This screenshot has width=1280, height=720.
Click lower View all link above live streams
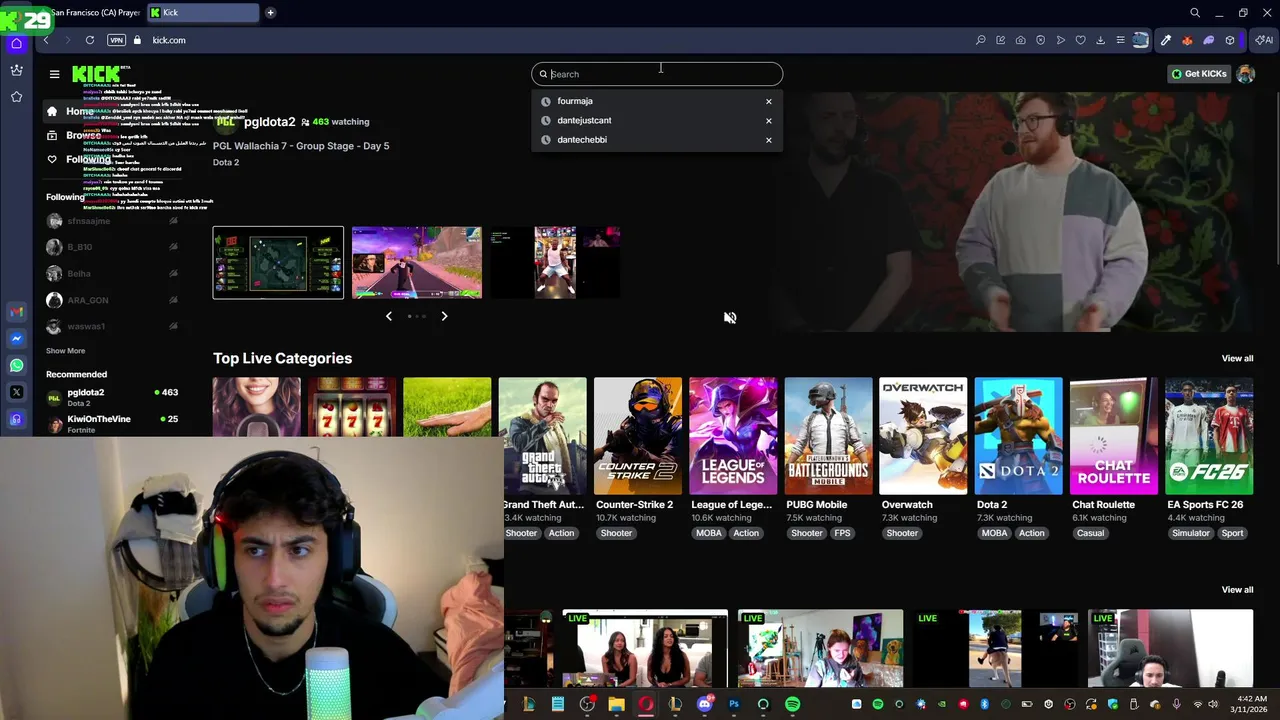coord(1237,590)
